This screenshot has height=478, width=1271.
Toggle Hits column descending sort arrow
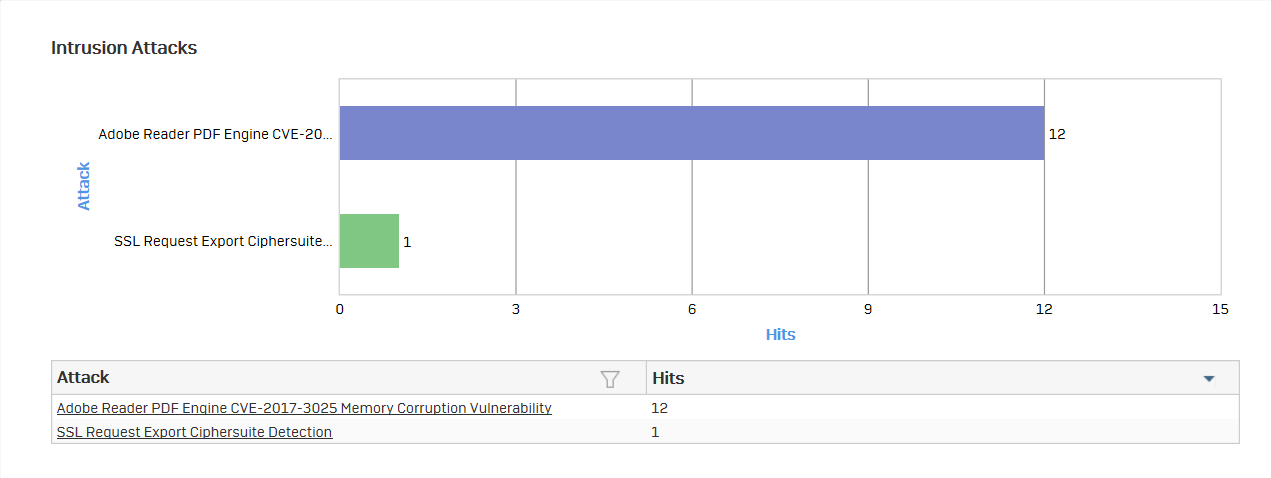1208,379
